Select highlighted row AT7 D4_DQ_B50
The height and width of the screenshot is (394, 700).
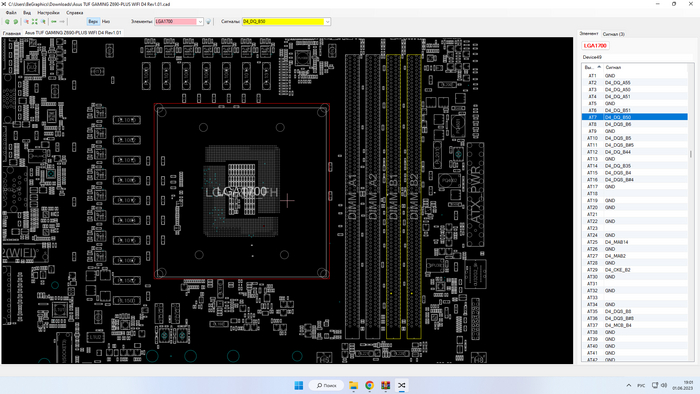pyautogui.click(x=634, y=117)
